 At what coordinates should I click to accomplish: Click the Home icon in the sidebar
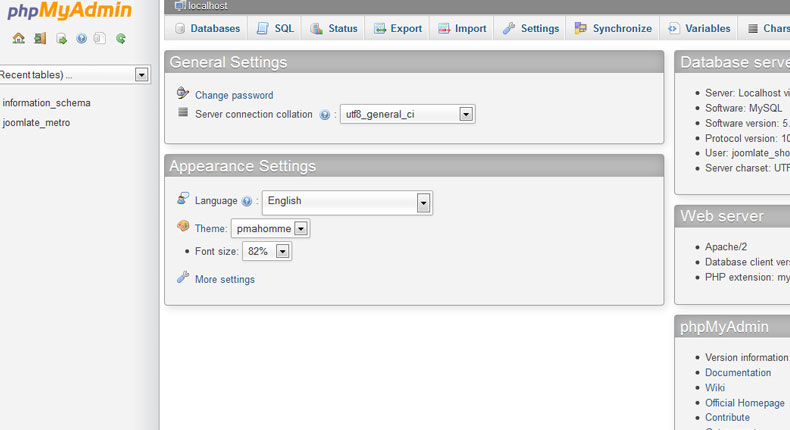click(x=19, y=39)
